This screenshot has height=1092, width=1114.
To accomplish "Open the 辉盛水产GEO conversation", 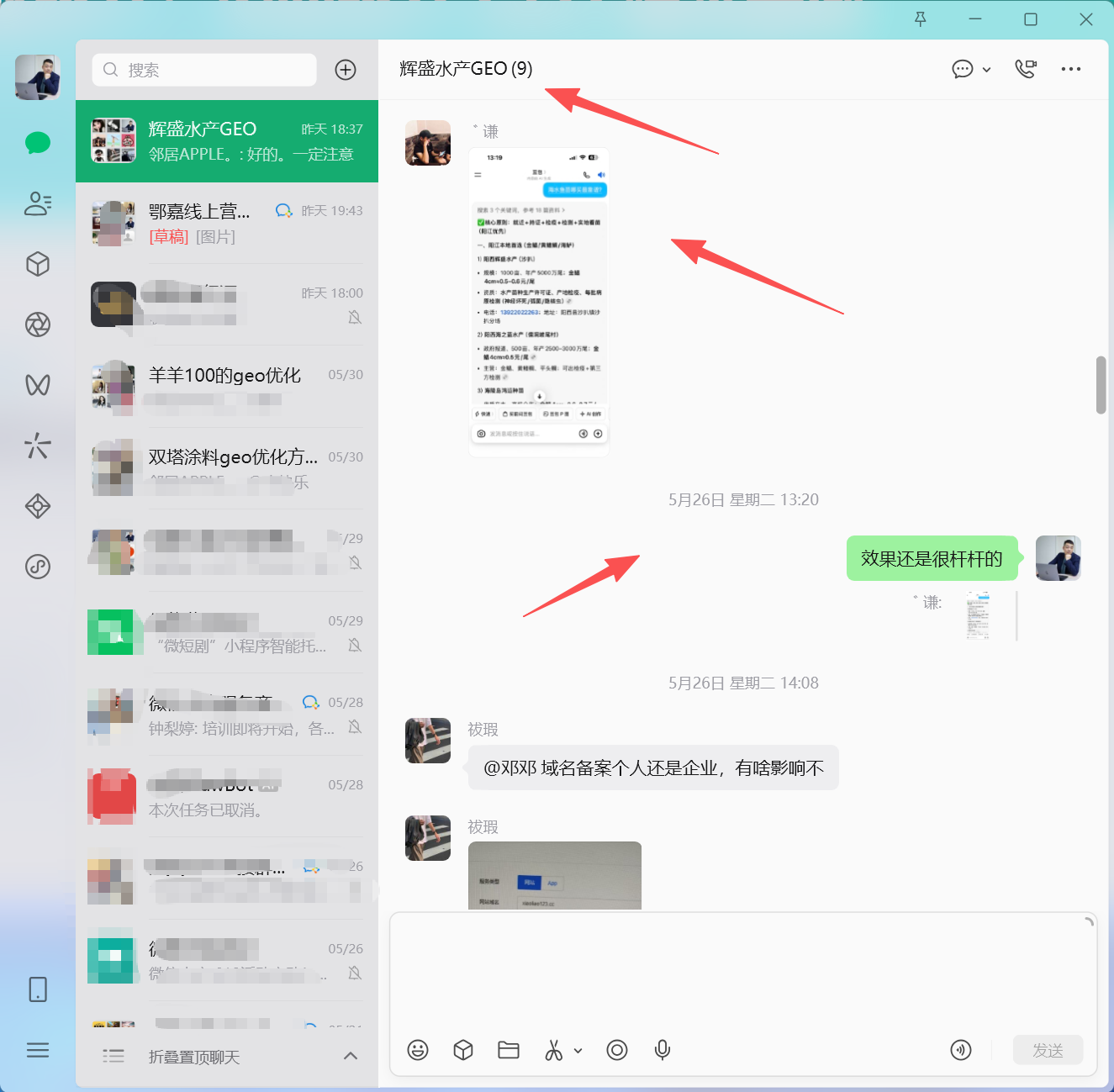I will 227,141.
